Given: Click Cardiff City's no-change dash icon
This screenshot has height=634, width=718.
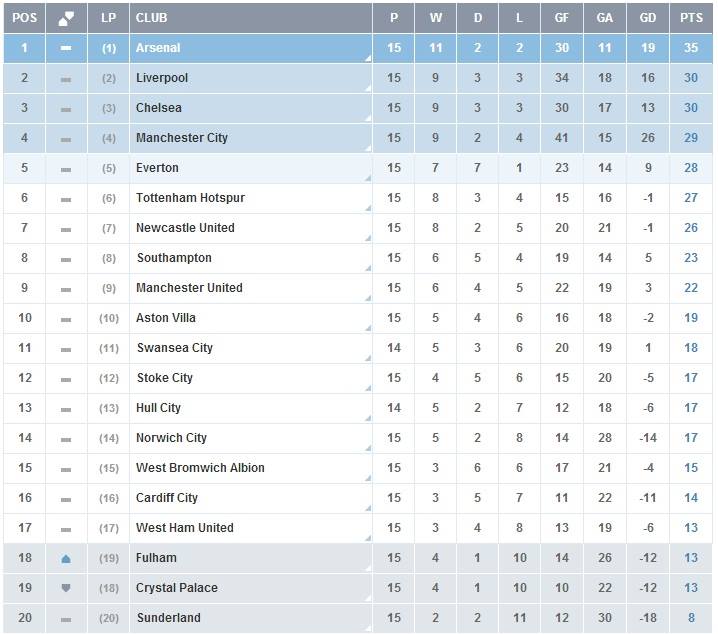Looking at the screenshot, I should click(66, 499).
